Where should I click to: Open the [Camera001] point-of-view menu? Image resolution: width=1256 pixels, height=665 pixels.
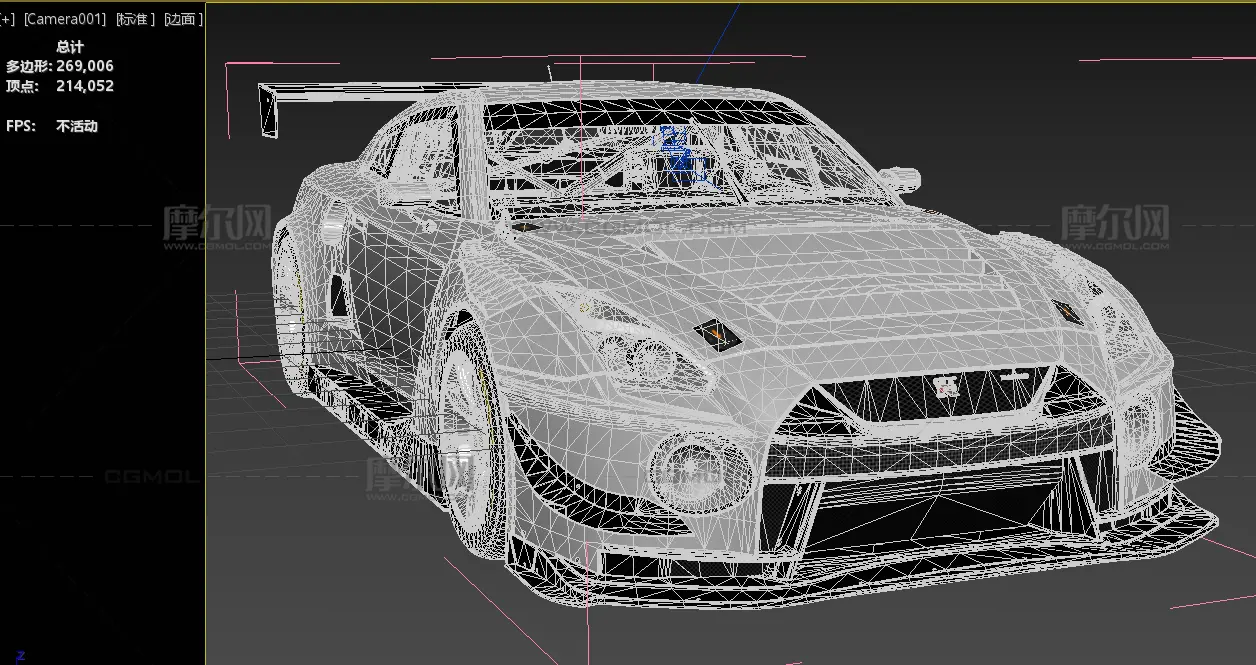[65, 19]
